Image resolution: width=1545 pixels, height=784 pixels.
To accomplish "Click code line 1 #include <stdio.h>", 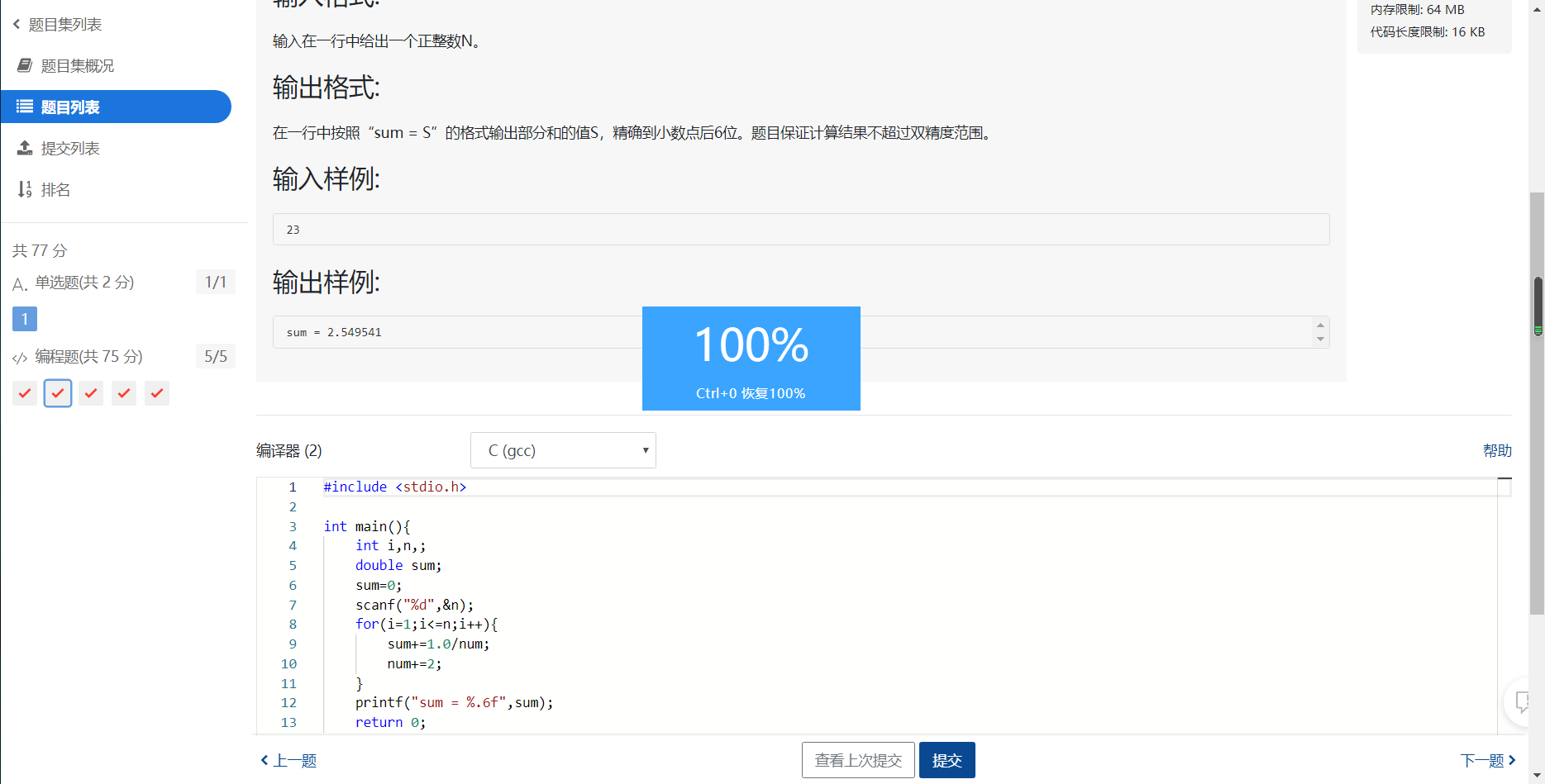I will [x=395, y=487].
